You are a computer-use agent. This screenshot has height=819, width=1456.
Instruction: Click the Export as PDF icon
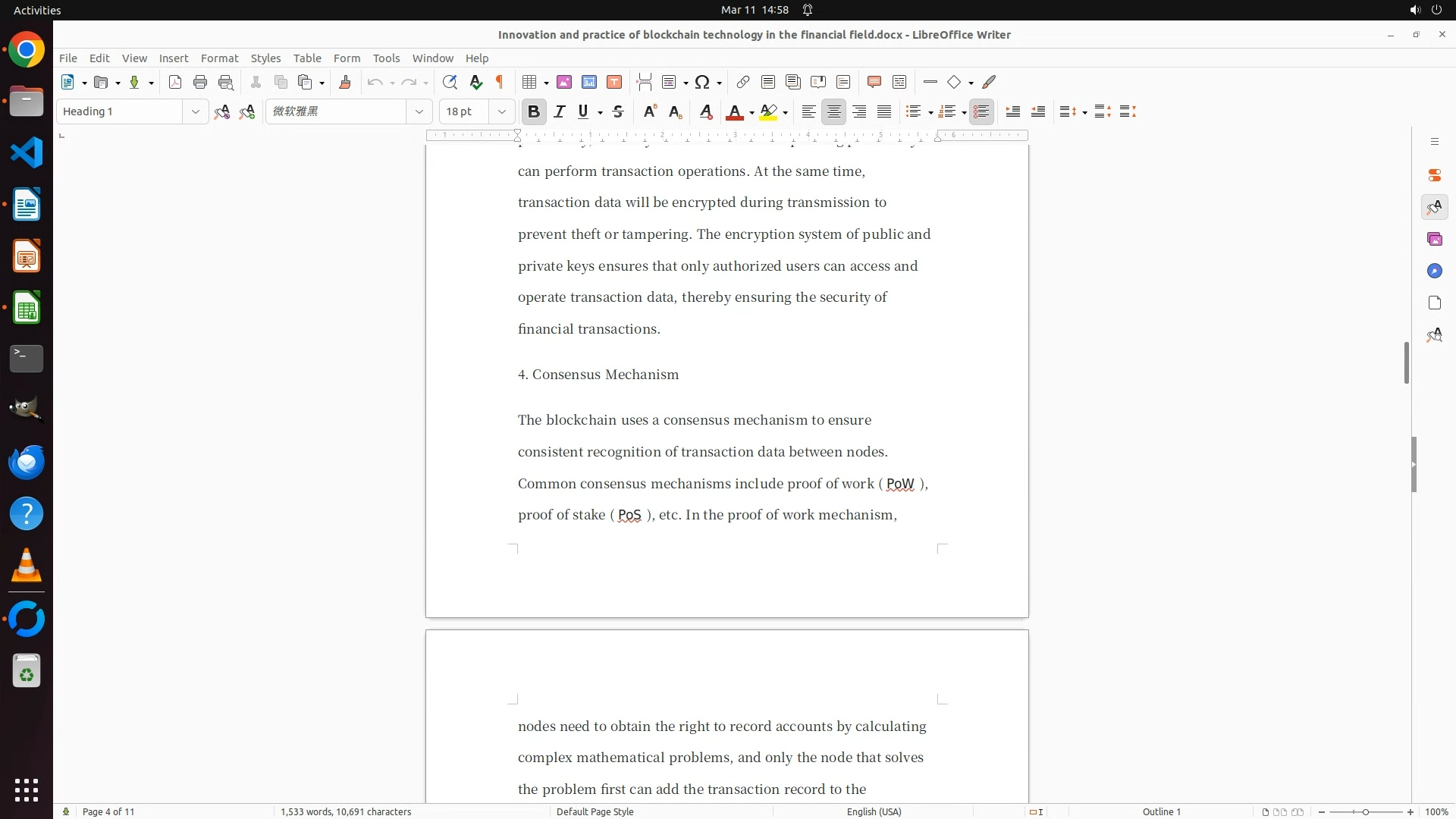coord(175,82)
